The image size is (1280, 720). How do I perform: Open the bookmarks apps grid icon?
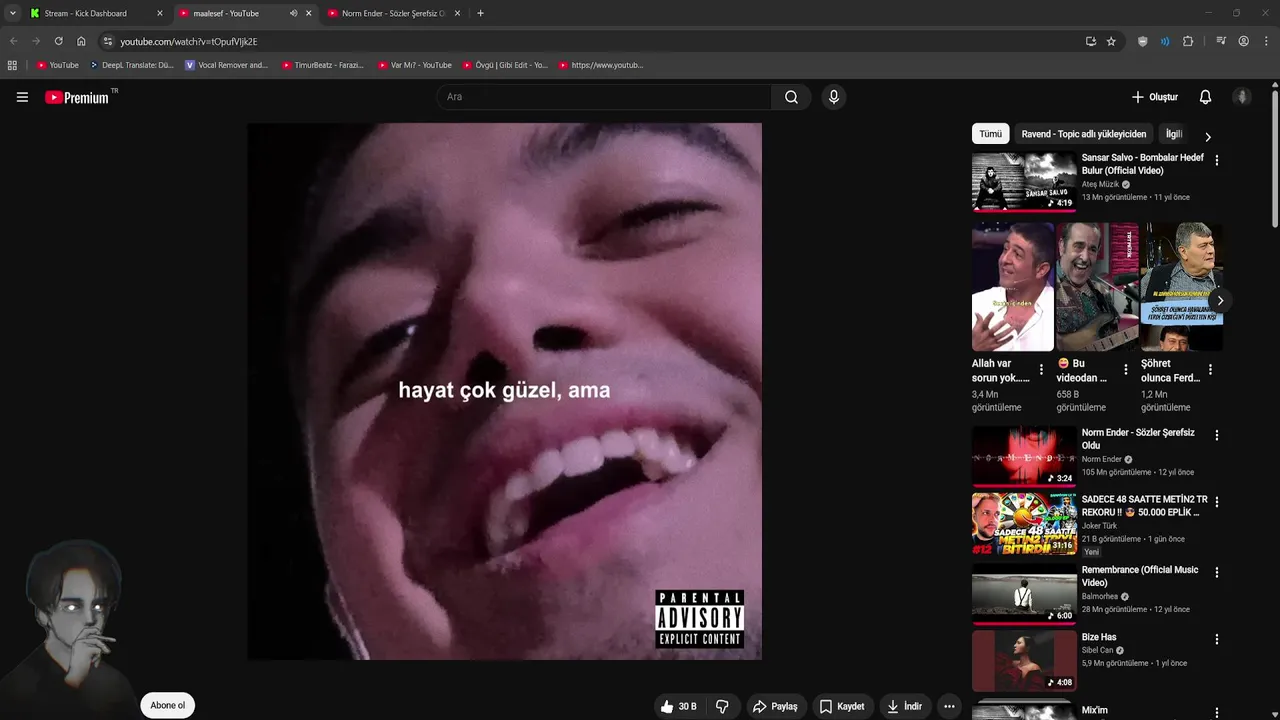[x=12, y=65]
